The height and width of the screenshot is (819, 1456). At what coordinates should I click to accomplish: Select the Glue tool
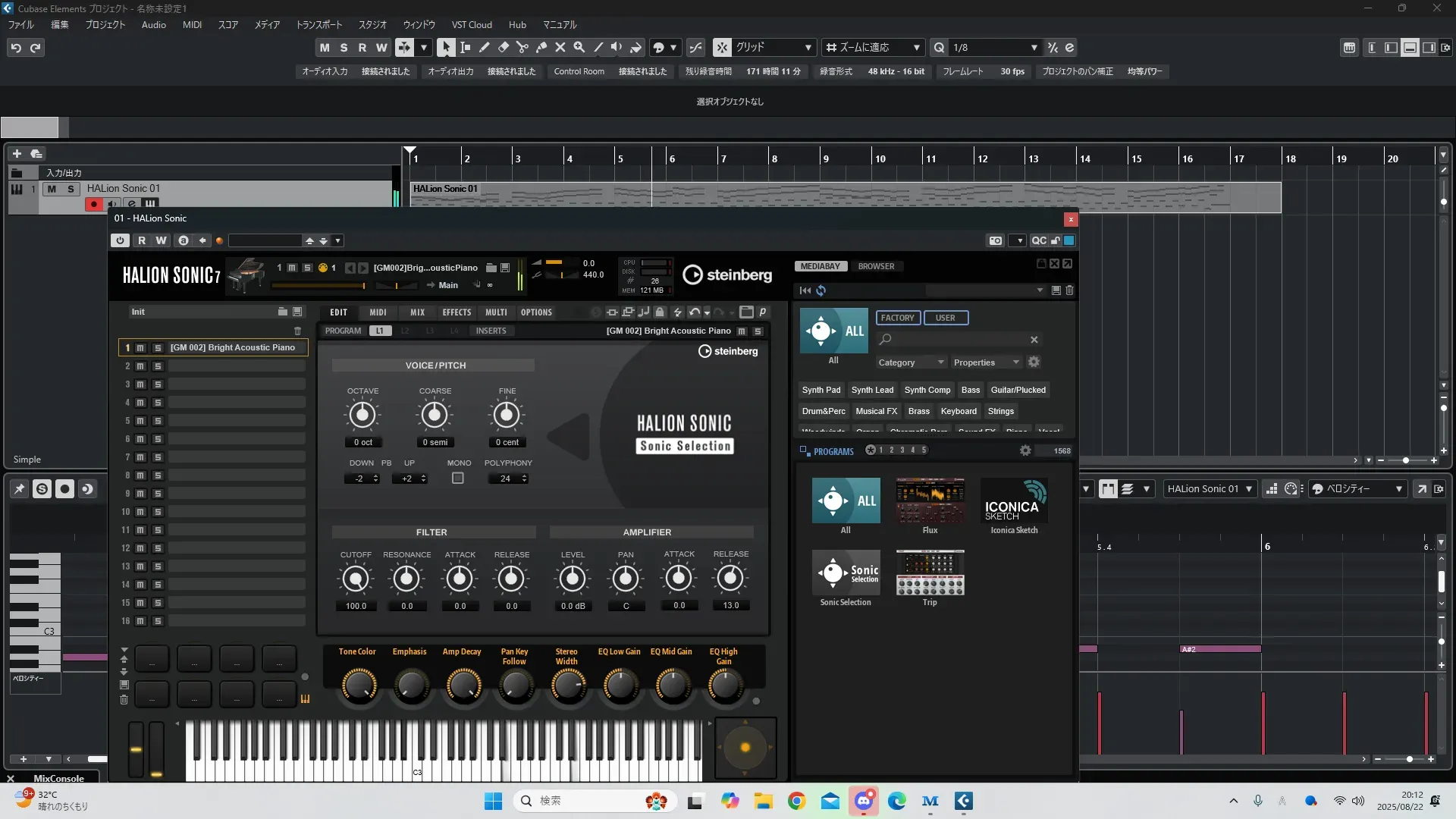point(541,47)
